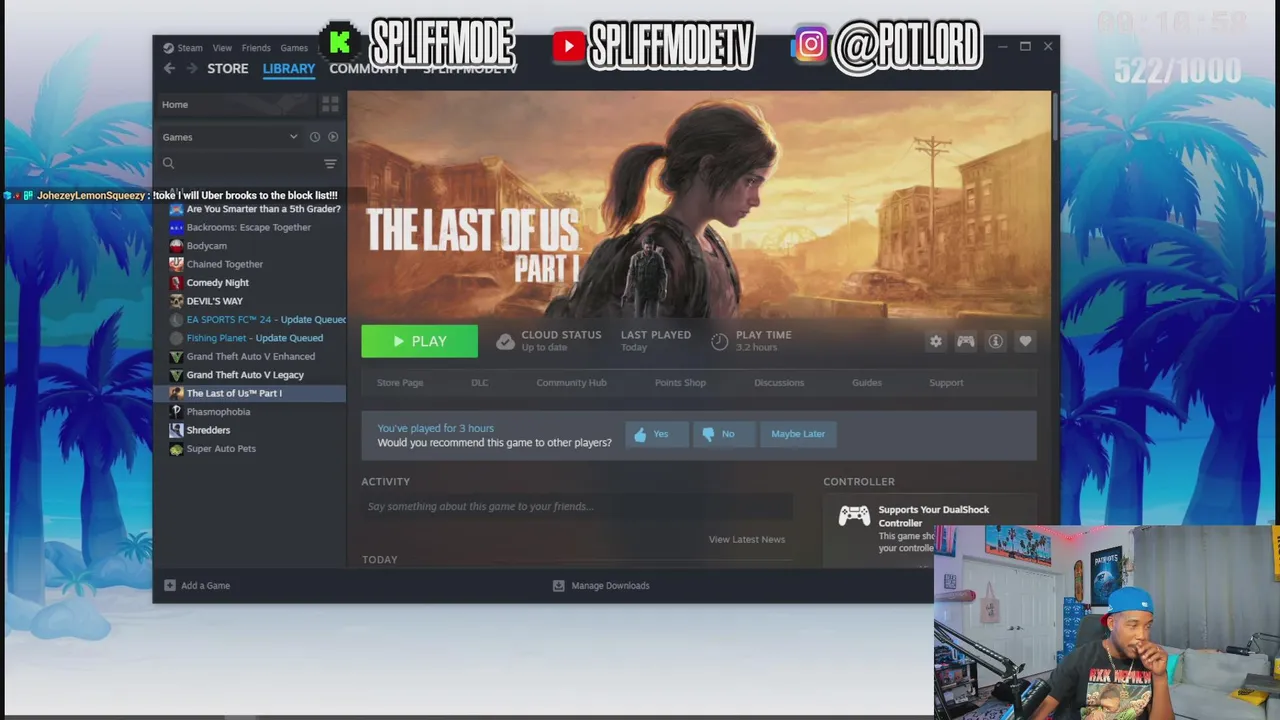Click the thumbs down No button

pyautogui.click(x=724, y=434)
